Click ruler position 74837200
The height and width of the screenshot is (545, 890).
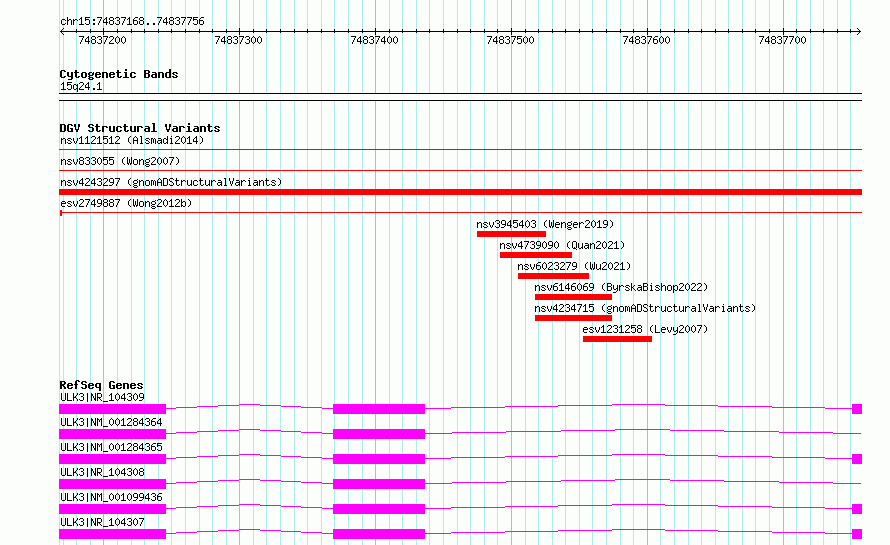click(x=102, y=40)
